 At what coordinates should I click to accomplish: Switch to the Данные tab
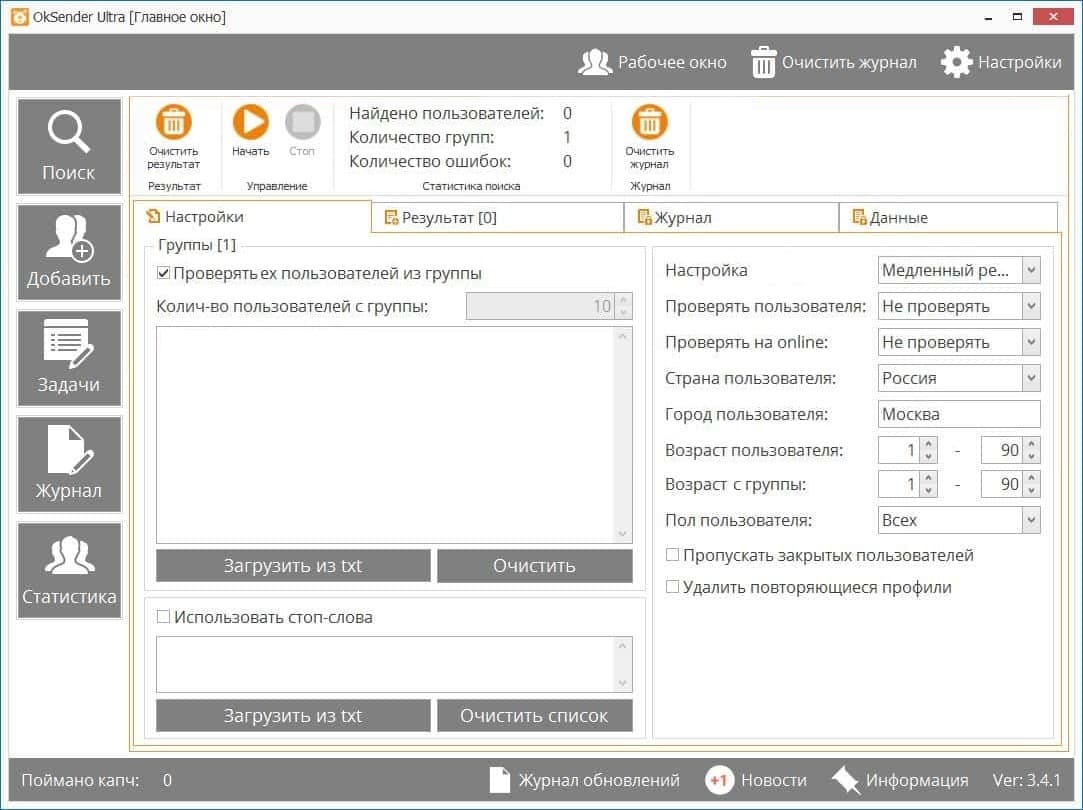[x=948, y=218]
